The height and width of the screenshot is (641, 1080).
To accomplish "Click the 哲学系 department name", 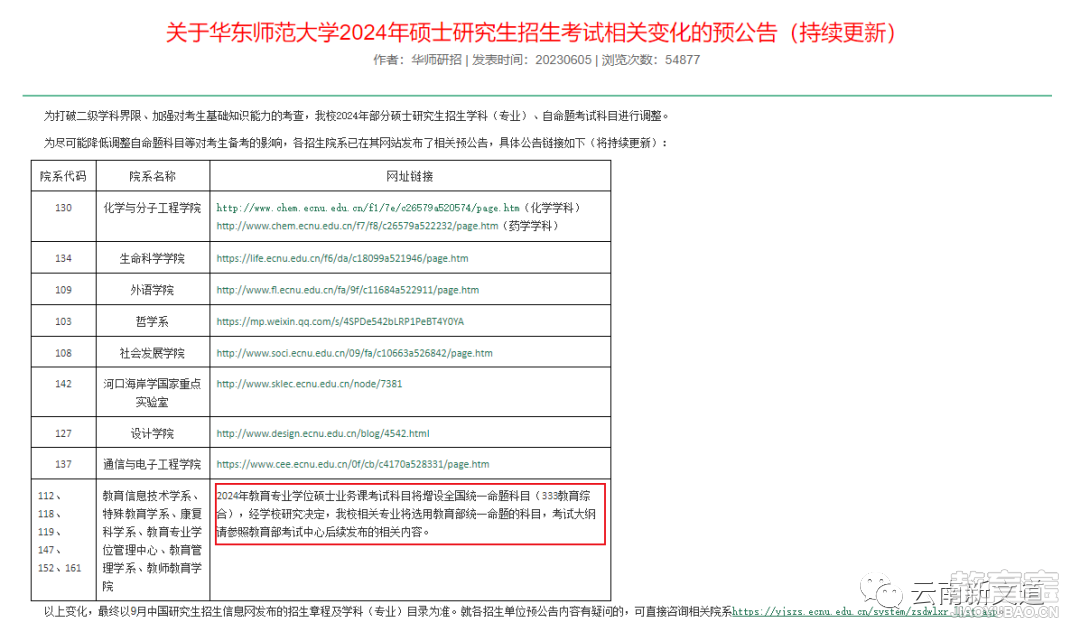I will click(152, 322).
